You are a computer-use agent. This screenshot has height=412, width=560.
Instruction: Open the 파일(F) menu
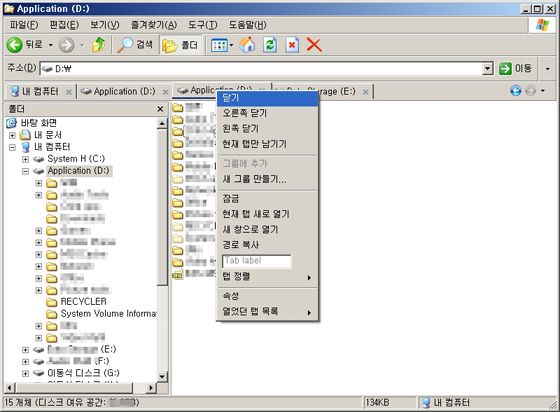24,25
